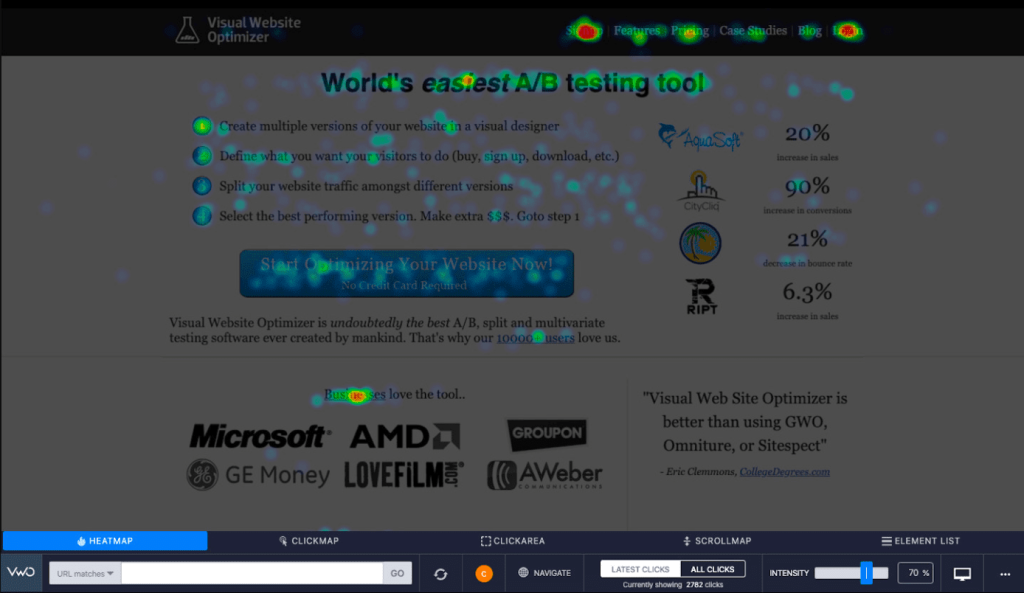
Task: Toggle to Latest Clicks view
Action: tap(640, 569)
